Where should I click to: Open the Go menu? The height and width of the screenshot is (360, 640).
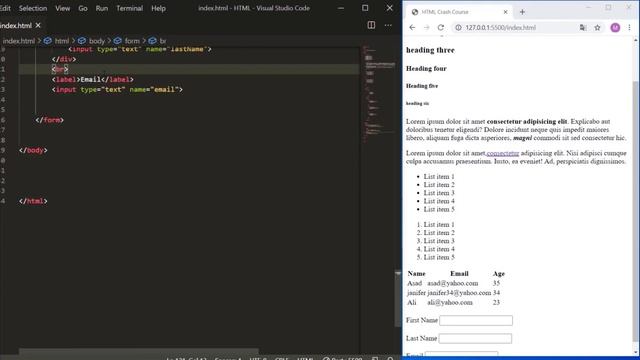82,8
